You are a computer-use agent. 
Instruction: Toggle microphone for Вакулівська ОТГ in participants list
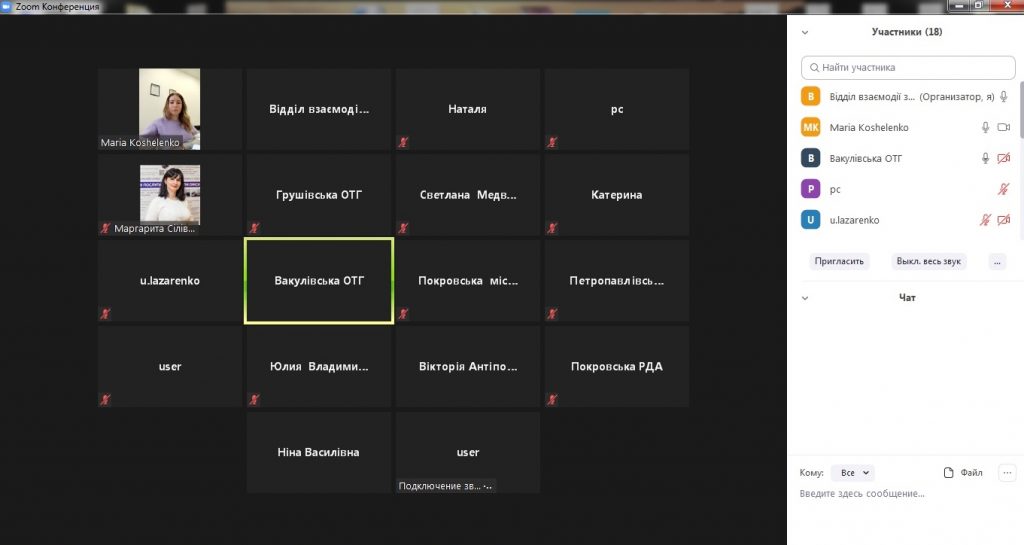pyautogui.click(x=985, y=158)
